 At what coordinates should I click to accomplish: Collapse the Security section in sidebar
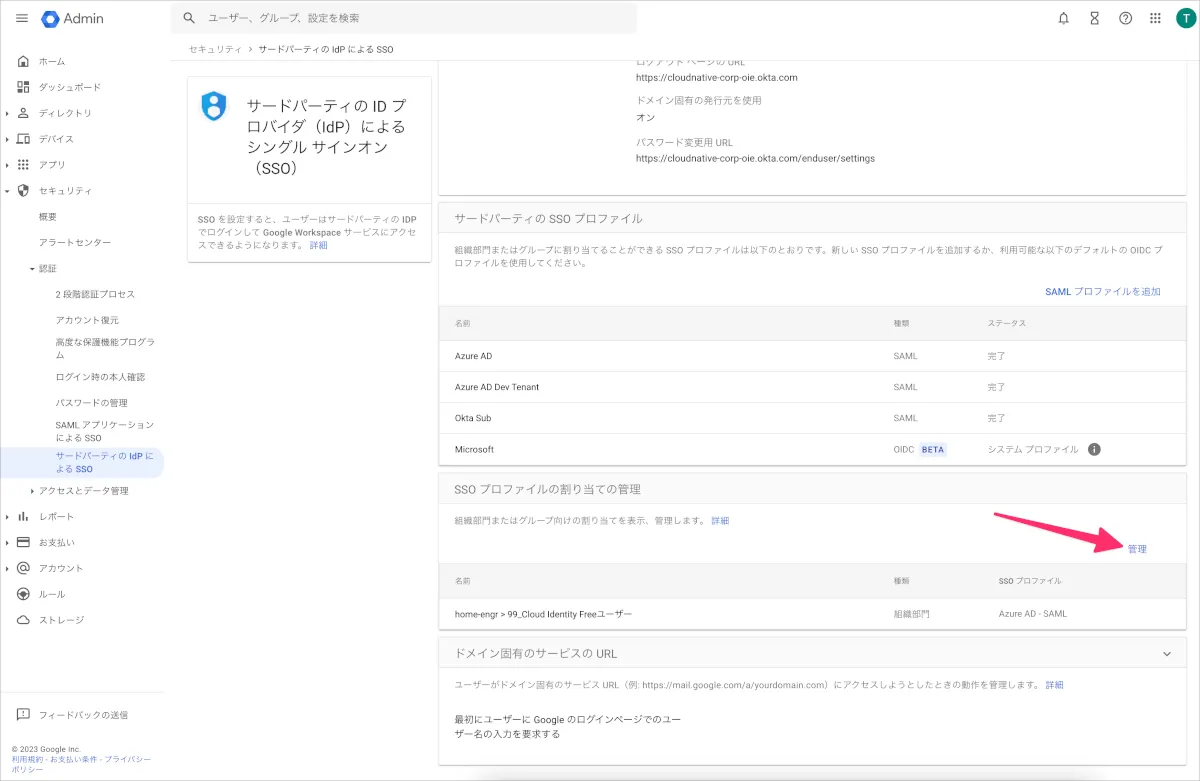pyautogui.click(x=8, y=191)
